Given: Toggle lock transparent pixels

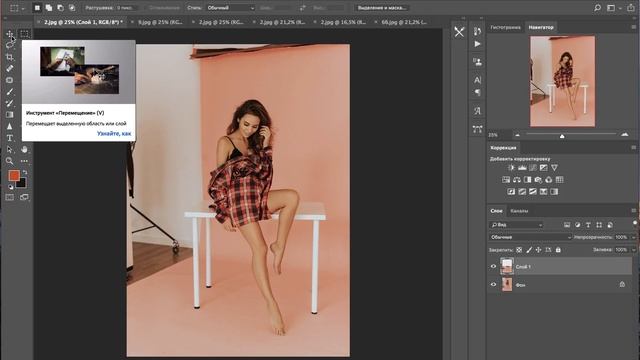Looking at the screenshot, I should (x=519, y=249).
